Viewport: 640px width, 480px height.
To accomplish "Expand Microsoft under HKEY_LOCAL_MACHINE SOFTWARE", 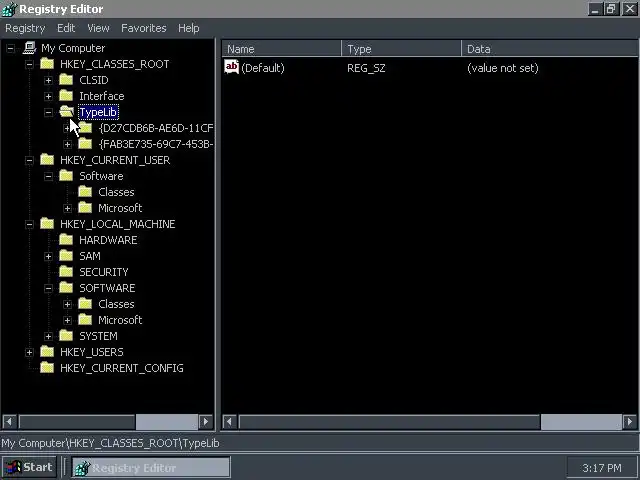I will point(67,320).
